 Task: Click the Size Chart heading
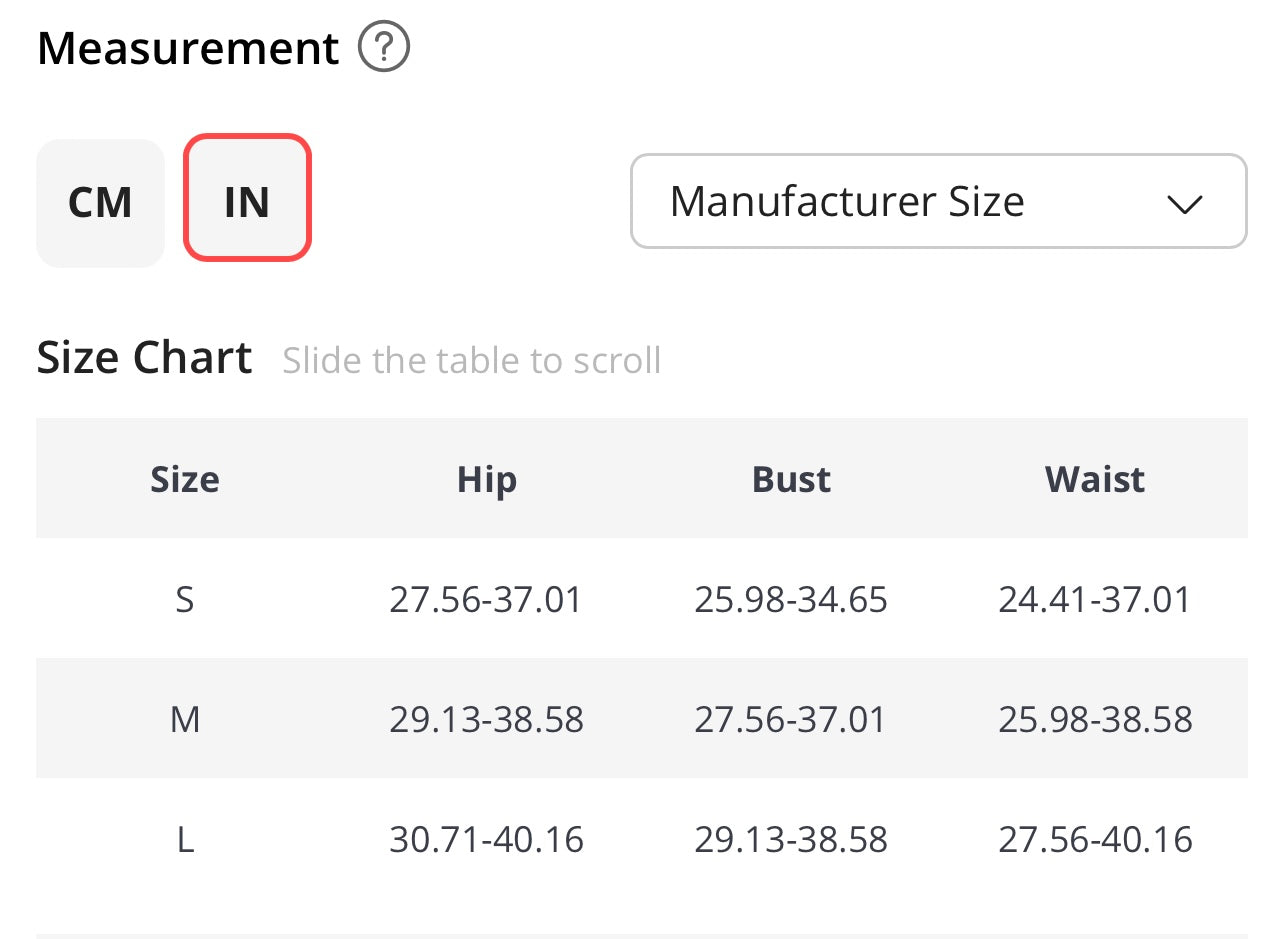coord(145,358)
